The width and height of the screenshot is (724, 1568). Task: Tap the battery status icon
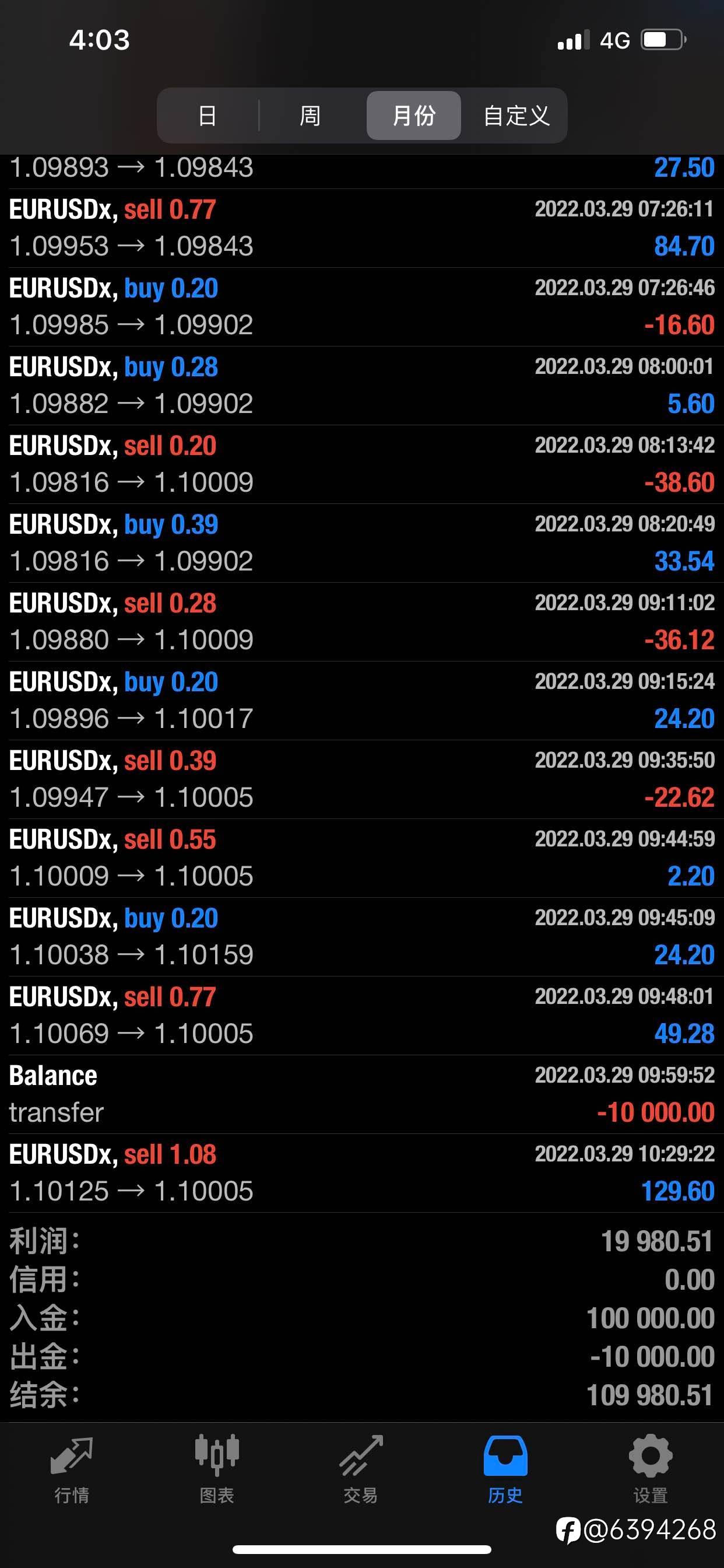[x=664, y=40]
